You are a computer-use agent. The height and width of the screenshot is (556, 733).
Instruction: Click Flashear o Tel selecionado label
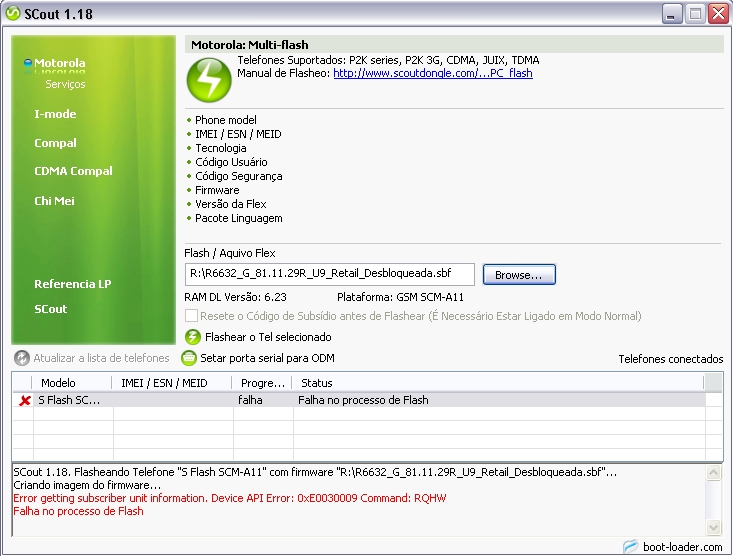(x=268, y=337)
